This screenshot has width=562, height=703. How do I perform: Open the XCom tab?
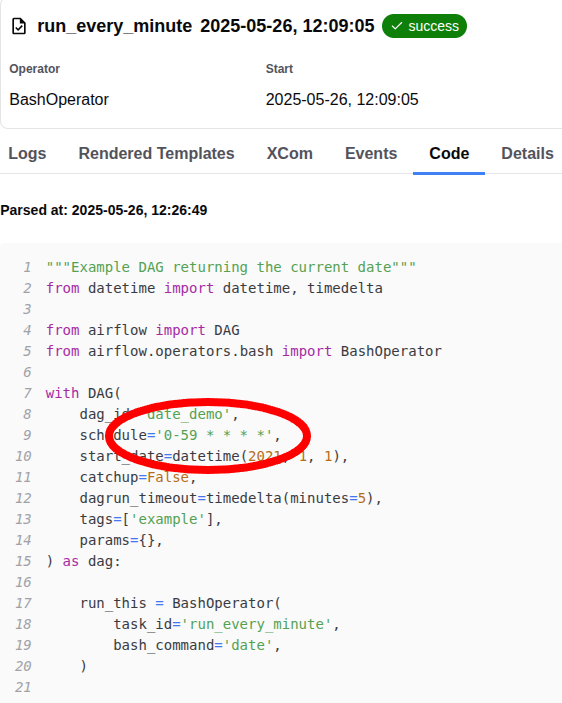tap(290, 154)
